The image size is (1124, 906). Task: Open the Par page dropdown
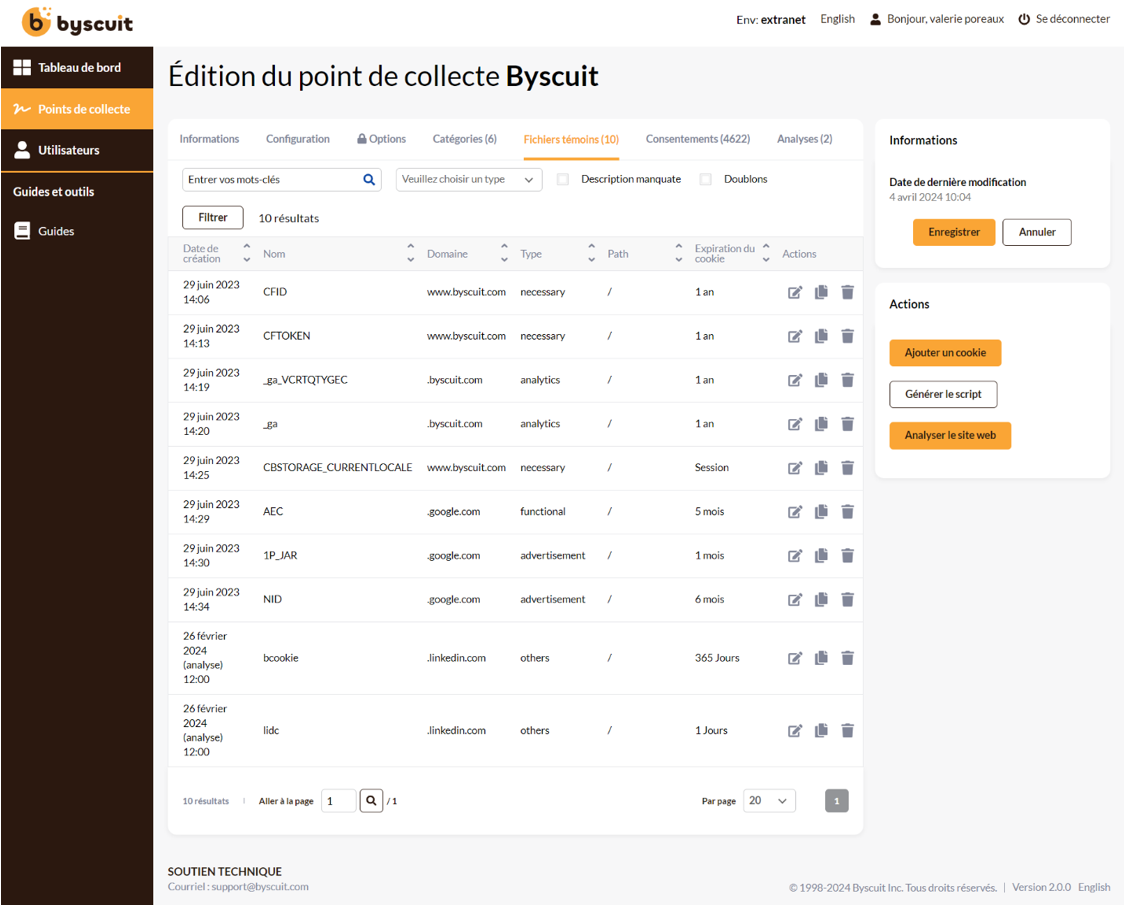click(x=769, y=801)
